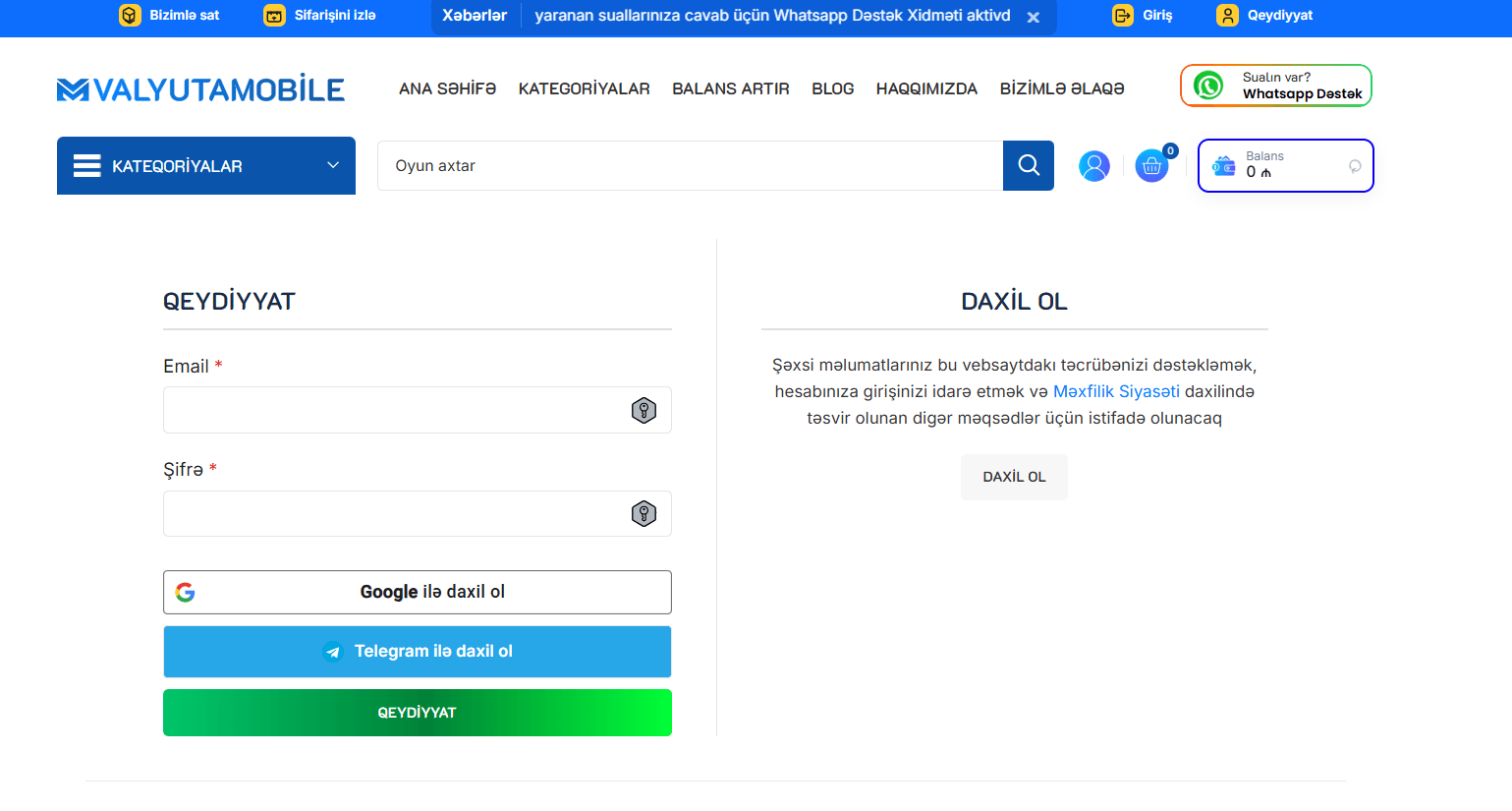Click the Oyun axtar search field
Viewport: 1512px width, 811px height.
690,165
